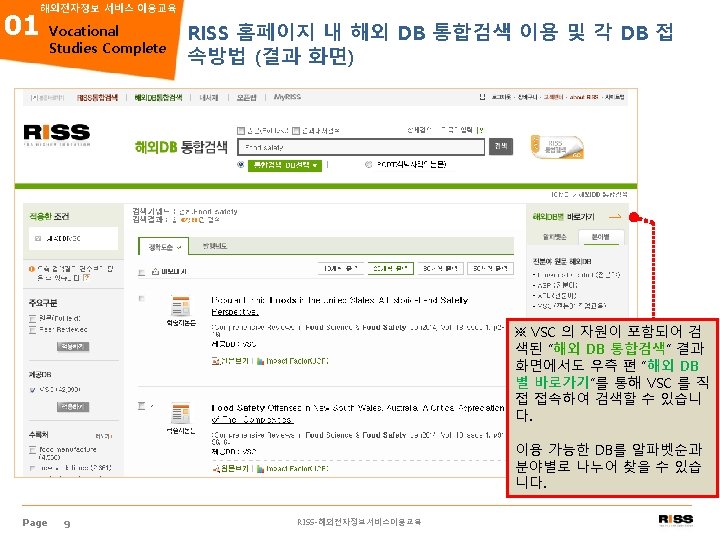Click the orange info icon in the left sidebar
Viewport: 720px width, 540px height.
pos(32,269)
